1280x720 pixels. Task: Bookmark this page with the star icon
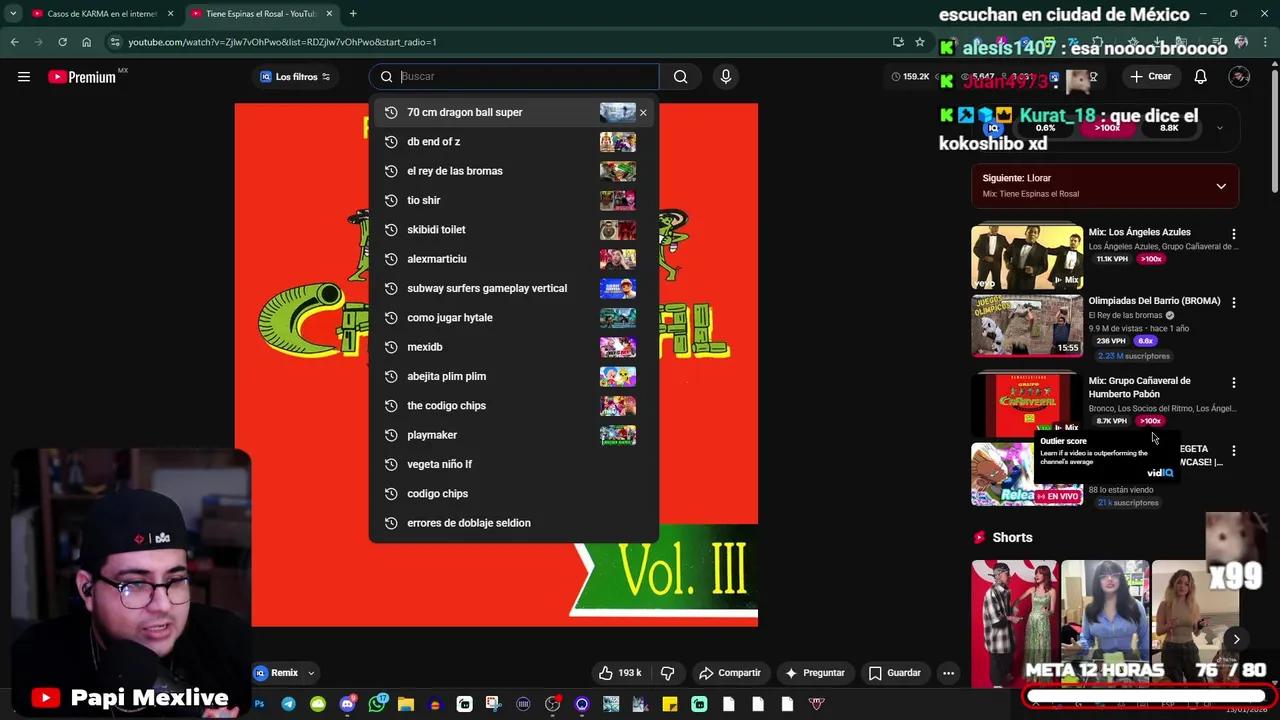coord(920,42)
